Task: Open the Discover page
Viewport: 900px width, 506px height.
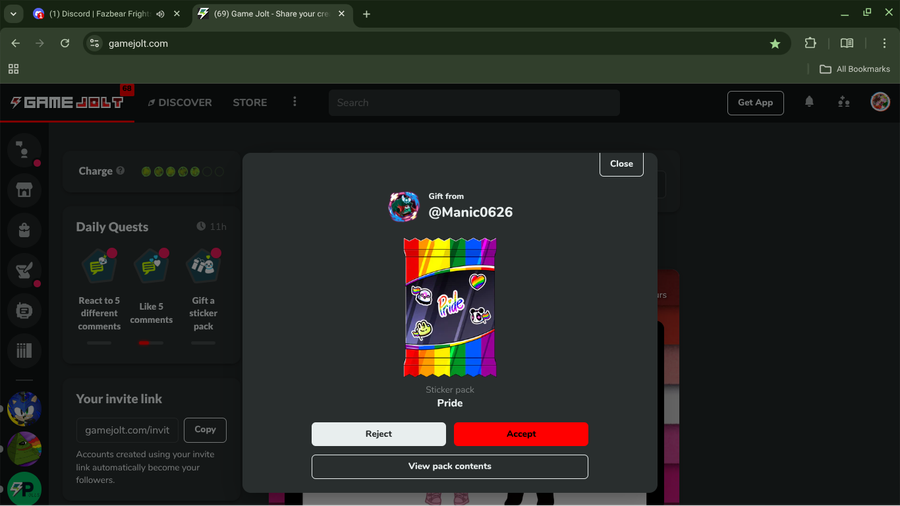Action: tap(180, 103)
